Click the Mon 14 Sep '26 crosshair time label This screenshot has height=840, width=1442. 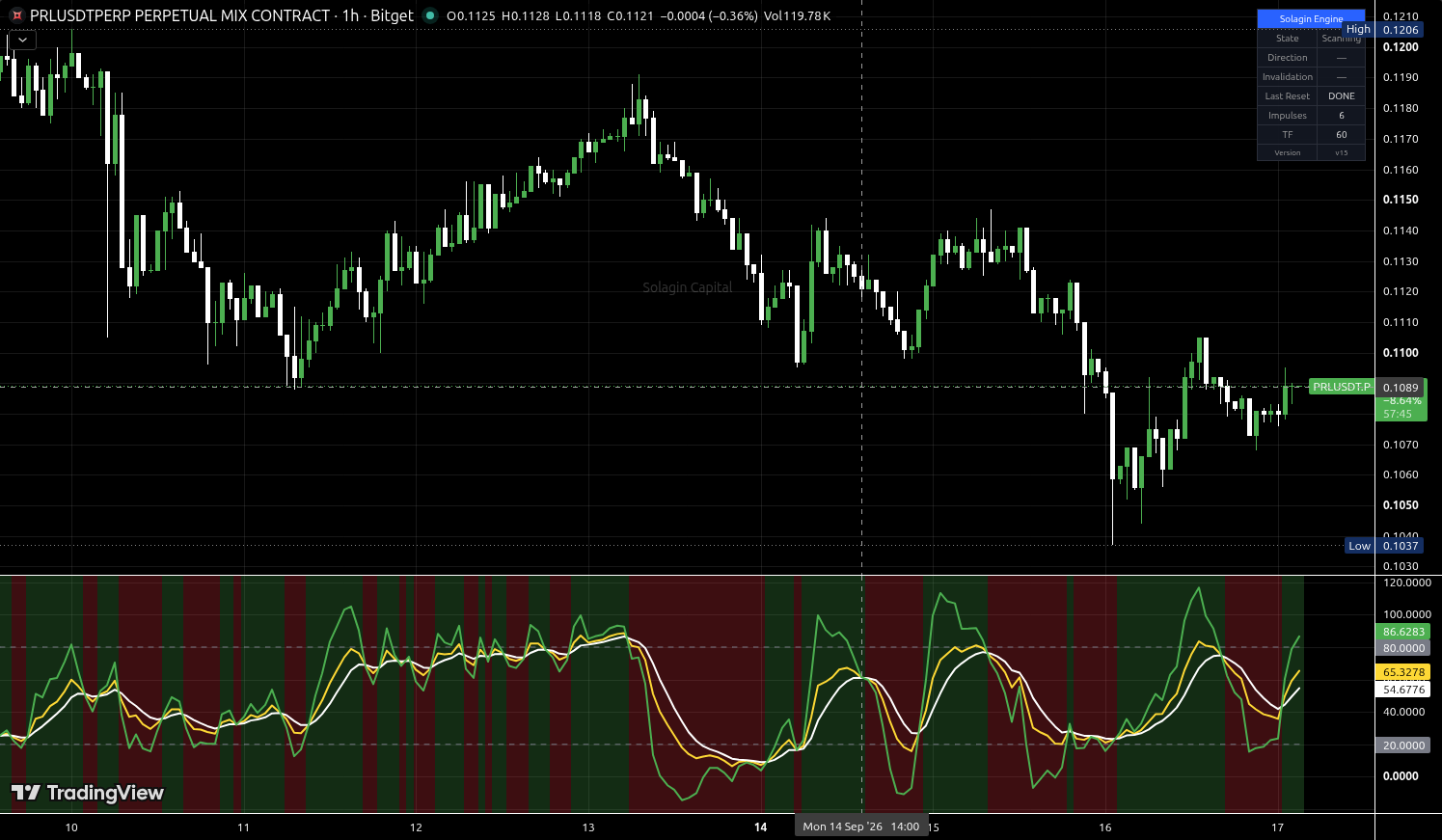[x=861, y=826]
